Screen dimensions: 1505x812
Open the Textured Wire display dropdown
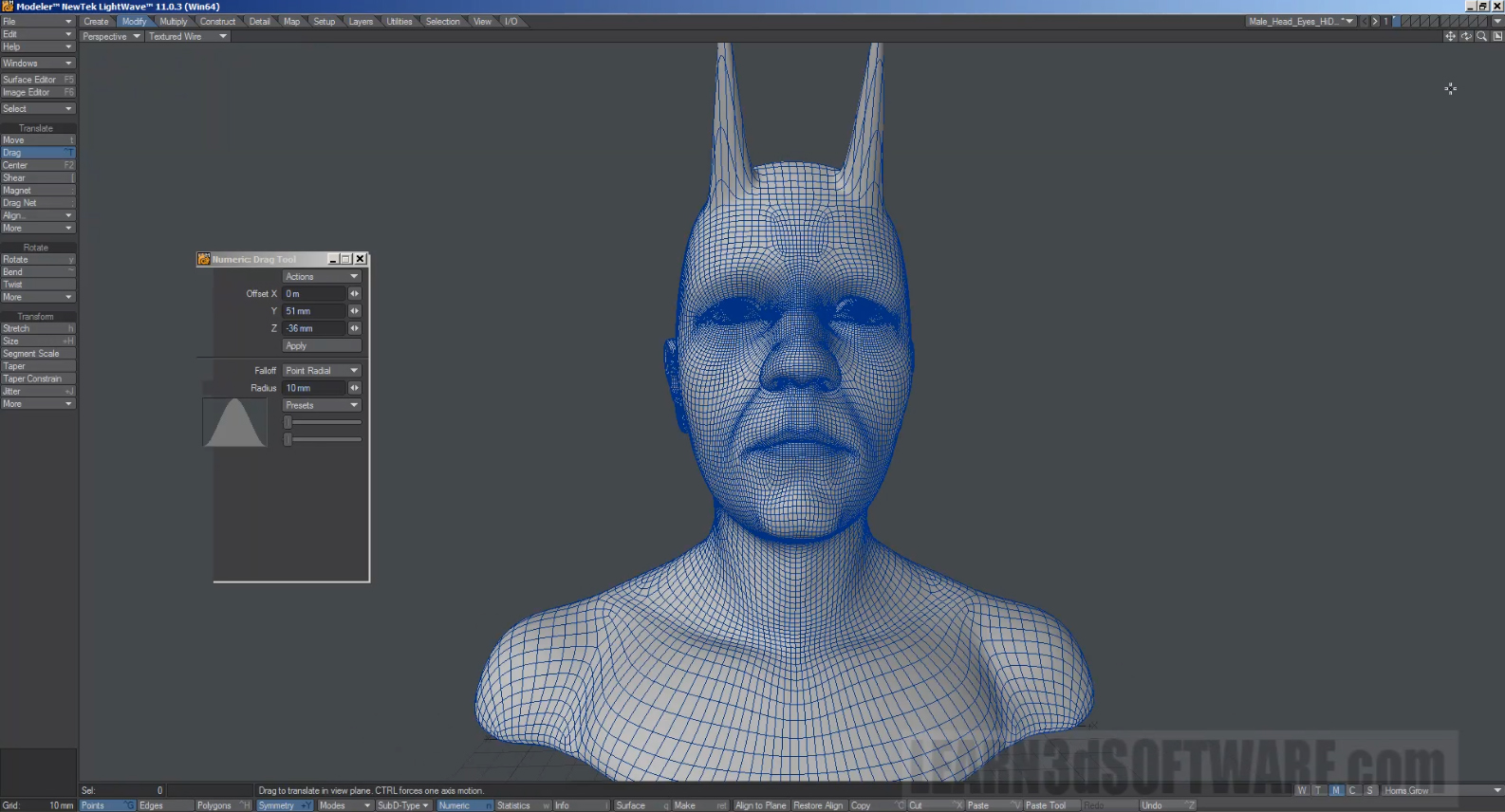188,37
